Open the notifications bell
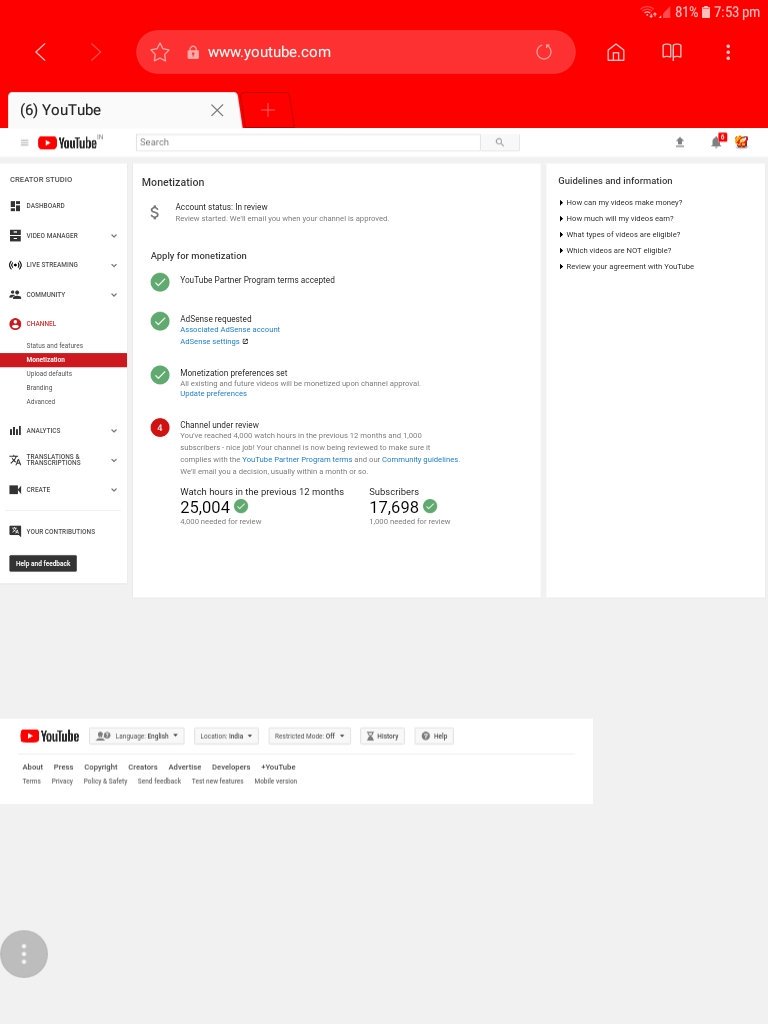Screen dimensions: 768x1024 tap(716, 142)
